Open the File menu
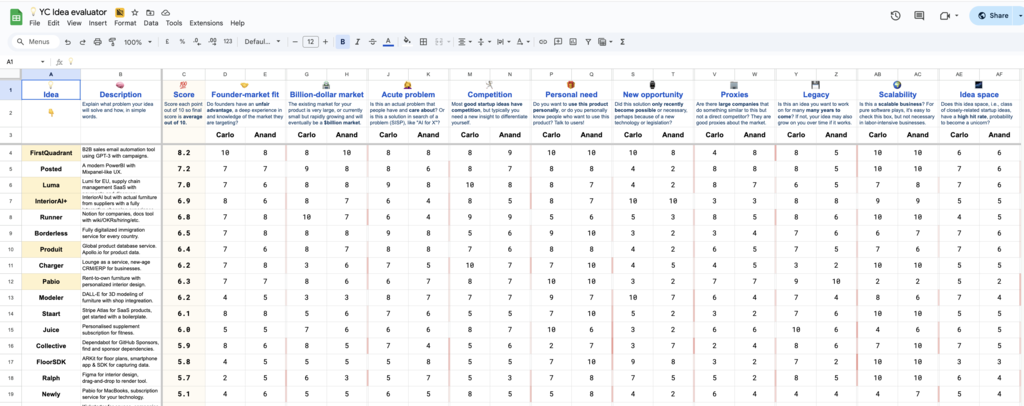This screenshot has width=1024, height=406. (x=35, y=23)
